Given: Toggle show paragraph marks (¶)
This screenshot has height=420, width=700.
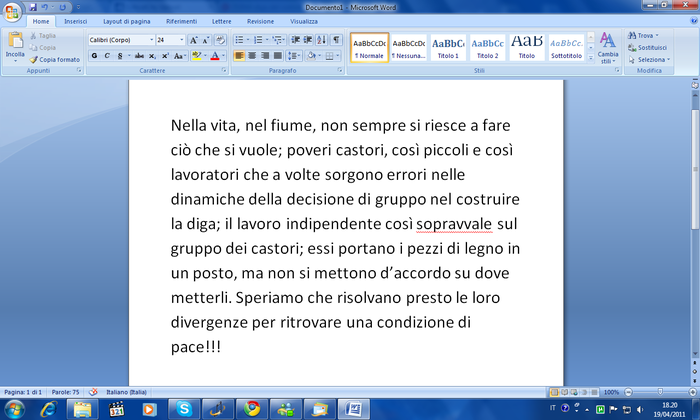Looking at the screenshot, I should pos(336,40).
